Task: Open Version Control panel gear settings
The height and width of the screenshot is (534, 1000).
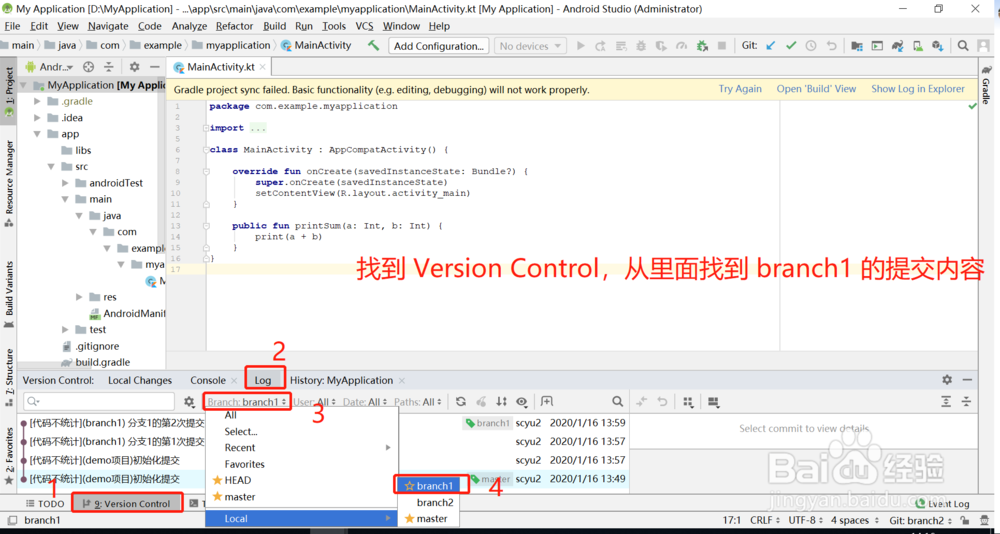Action: click(x=947, y=380)
